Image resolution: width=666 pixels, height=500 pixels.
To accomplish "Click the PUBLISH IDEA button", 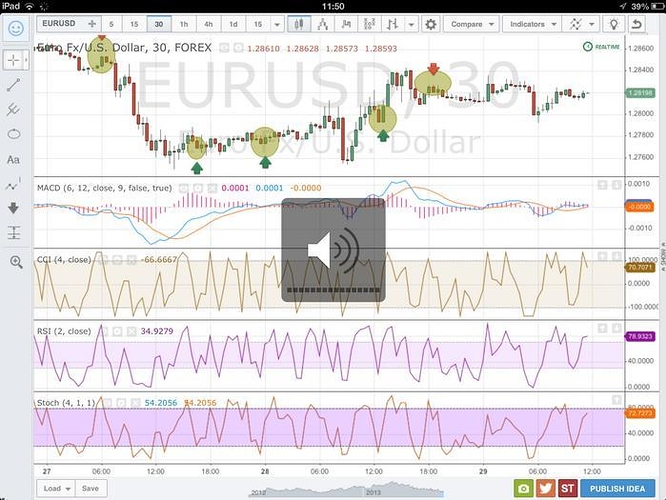I will click(x=617, y=489).
